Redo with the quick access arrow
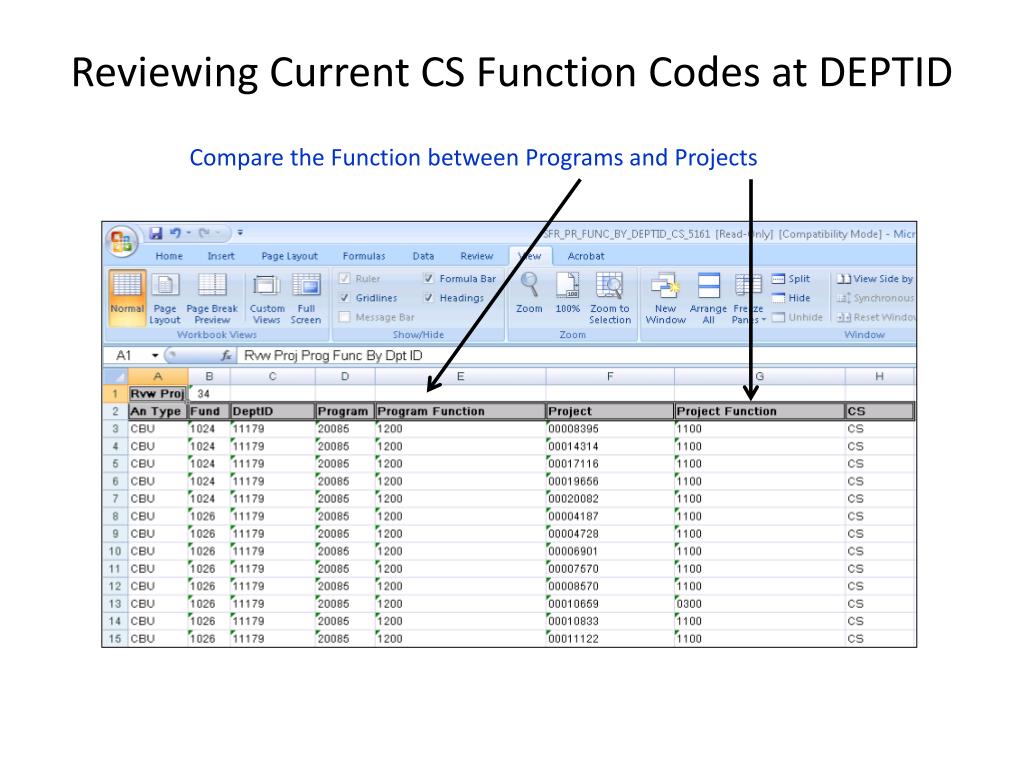The height and width of the screenshot is (768, 1024). pos(204,232)
